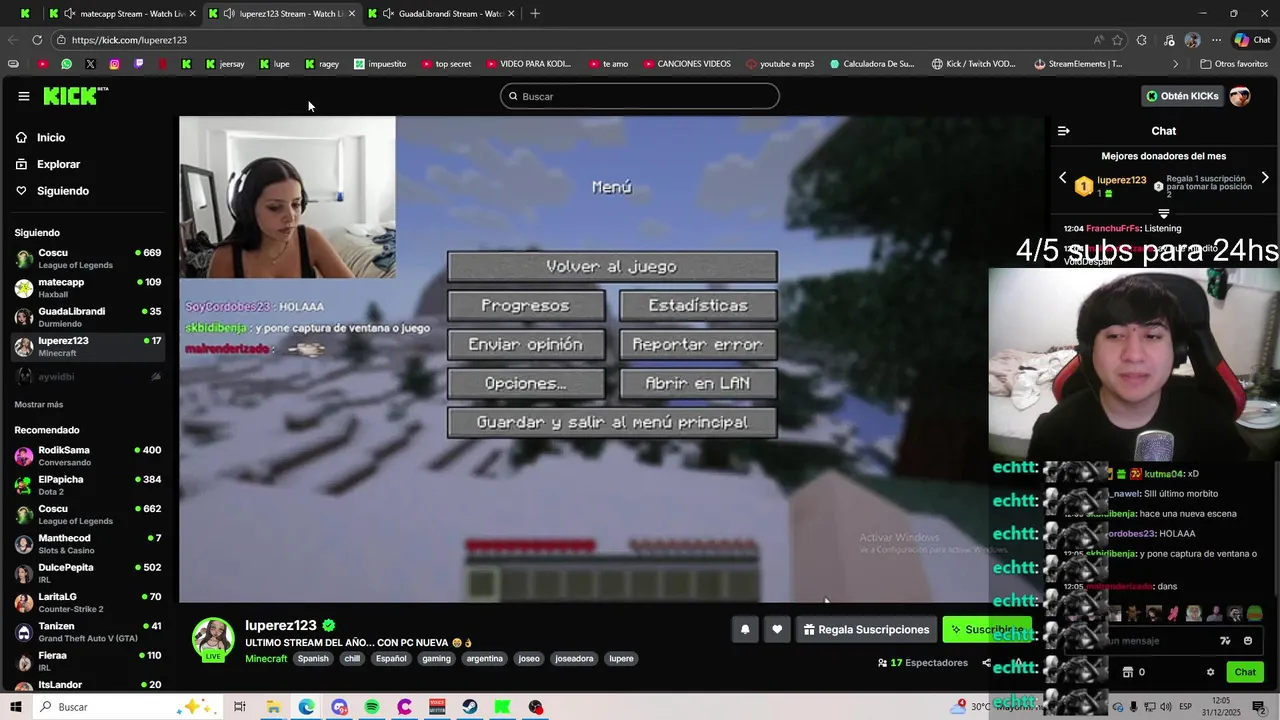The image size is (1280, 720).
Task: Open the StreamElements bookmark
Action: [1079, 64]
